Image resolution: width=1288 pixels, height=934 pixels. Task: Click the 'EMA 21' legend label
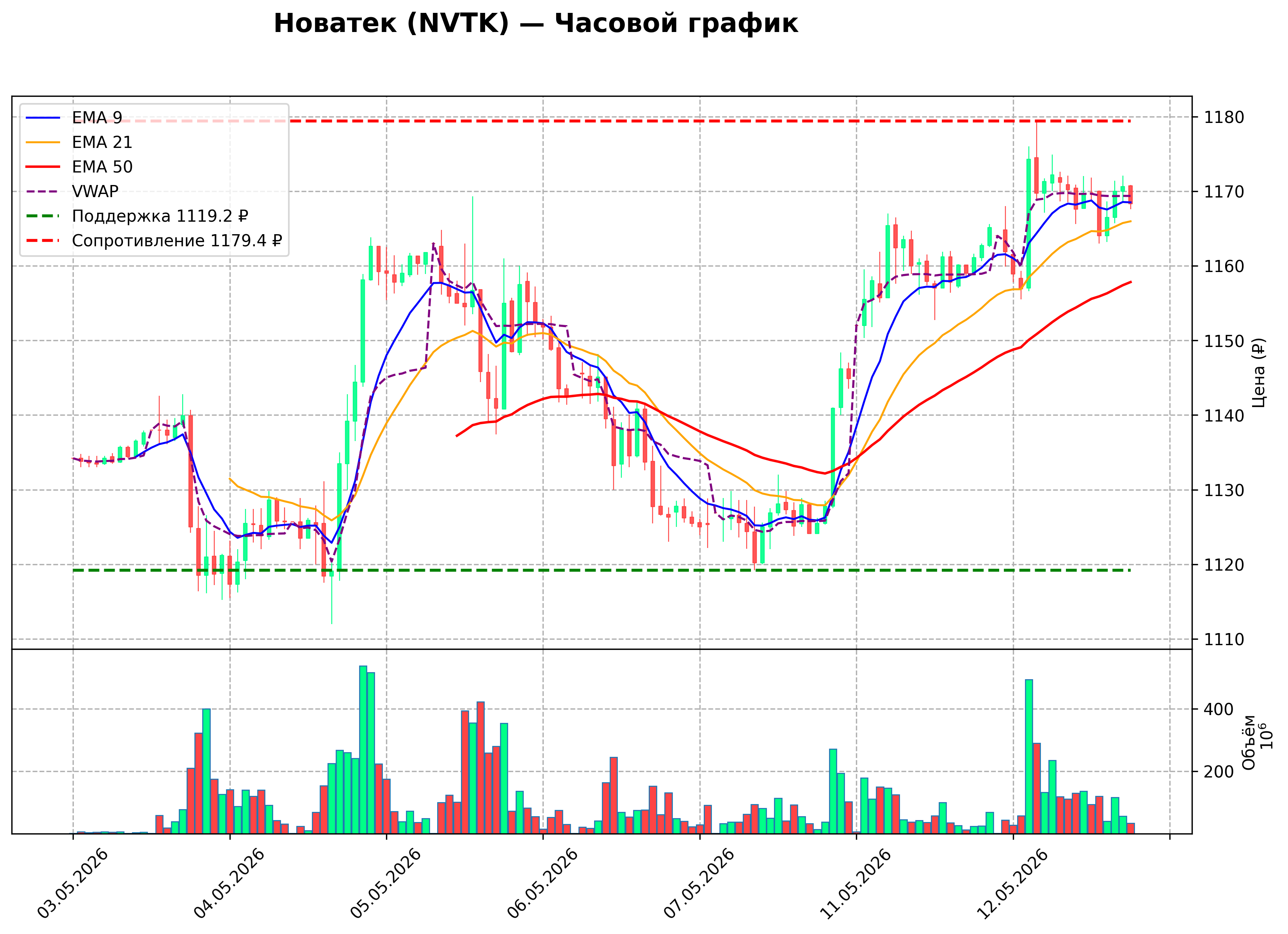pyautogui.click(x=101, y=142)
